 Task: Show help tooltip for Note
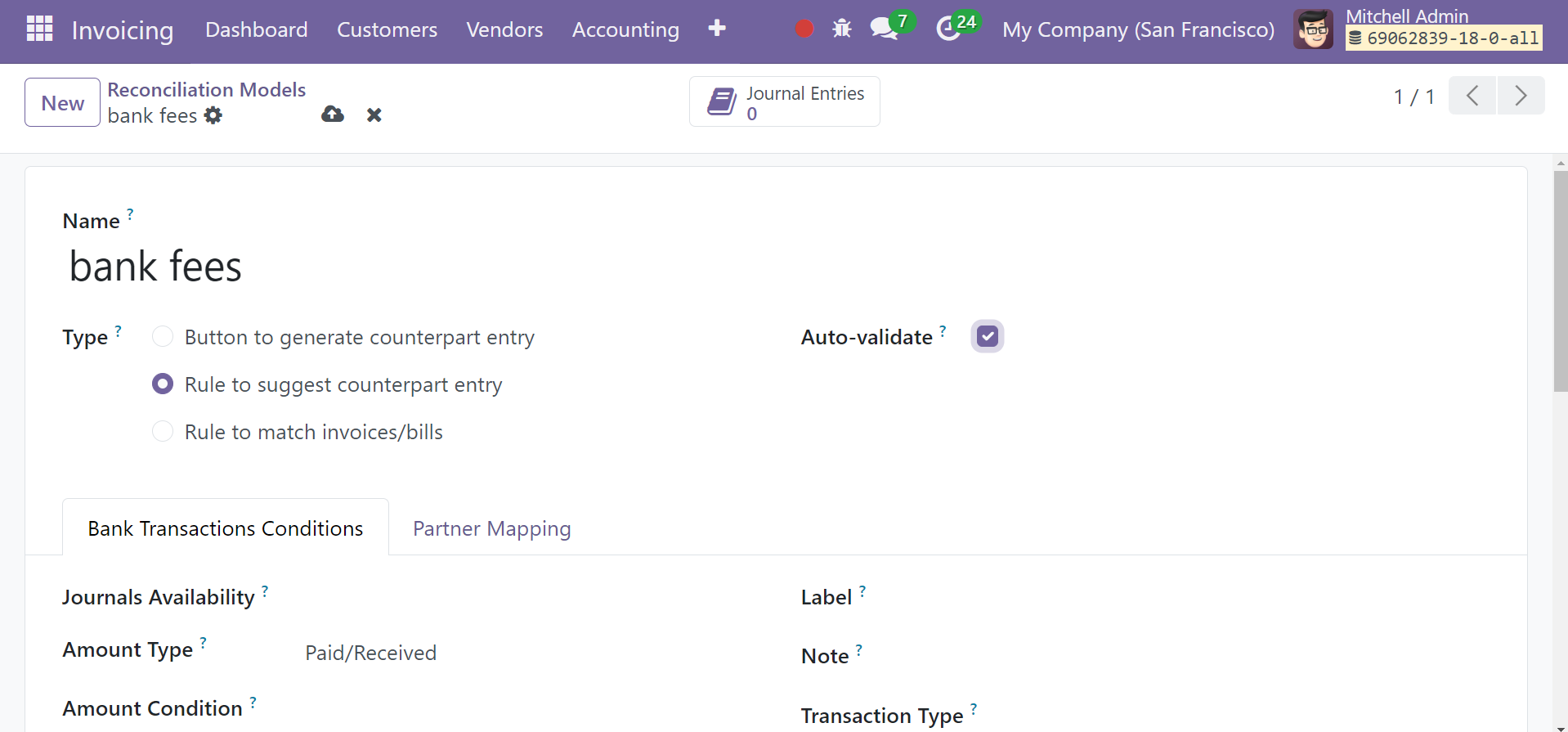click(859, 649)
